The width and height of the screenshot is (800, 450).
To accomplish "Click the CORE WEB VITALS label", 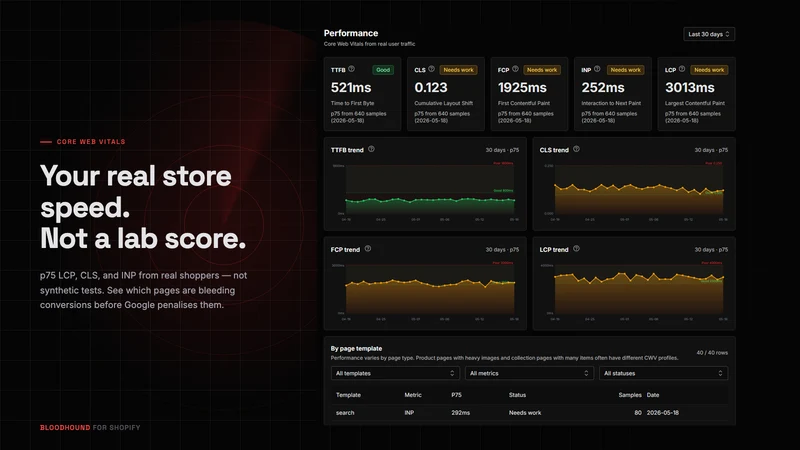I will point(91,142).
